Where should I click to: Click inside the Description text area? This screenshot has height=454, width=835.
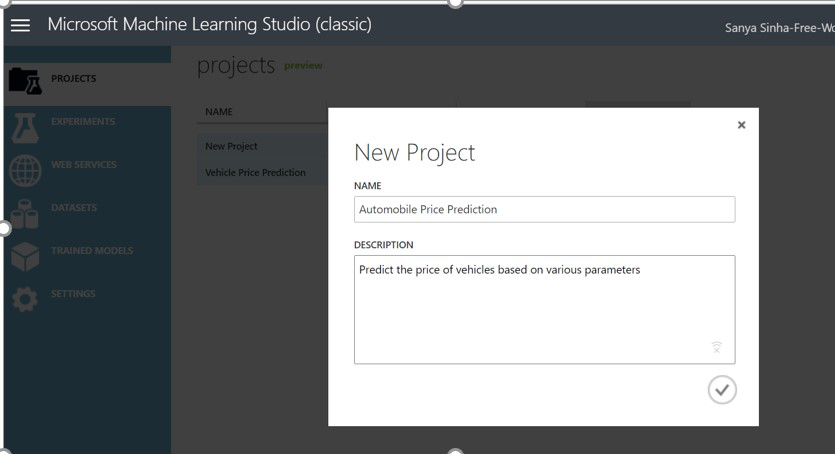pyautogui.click(x=544, y=309)
